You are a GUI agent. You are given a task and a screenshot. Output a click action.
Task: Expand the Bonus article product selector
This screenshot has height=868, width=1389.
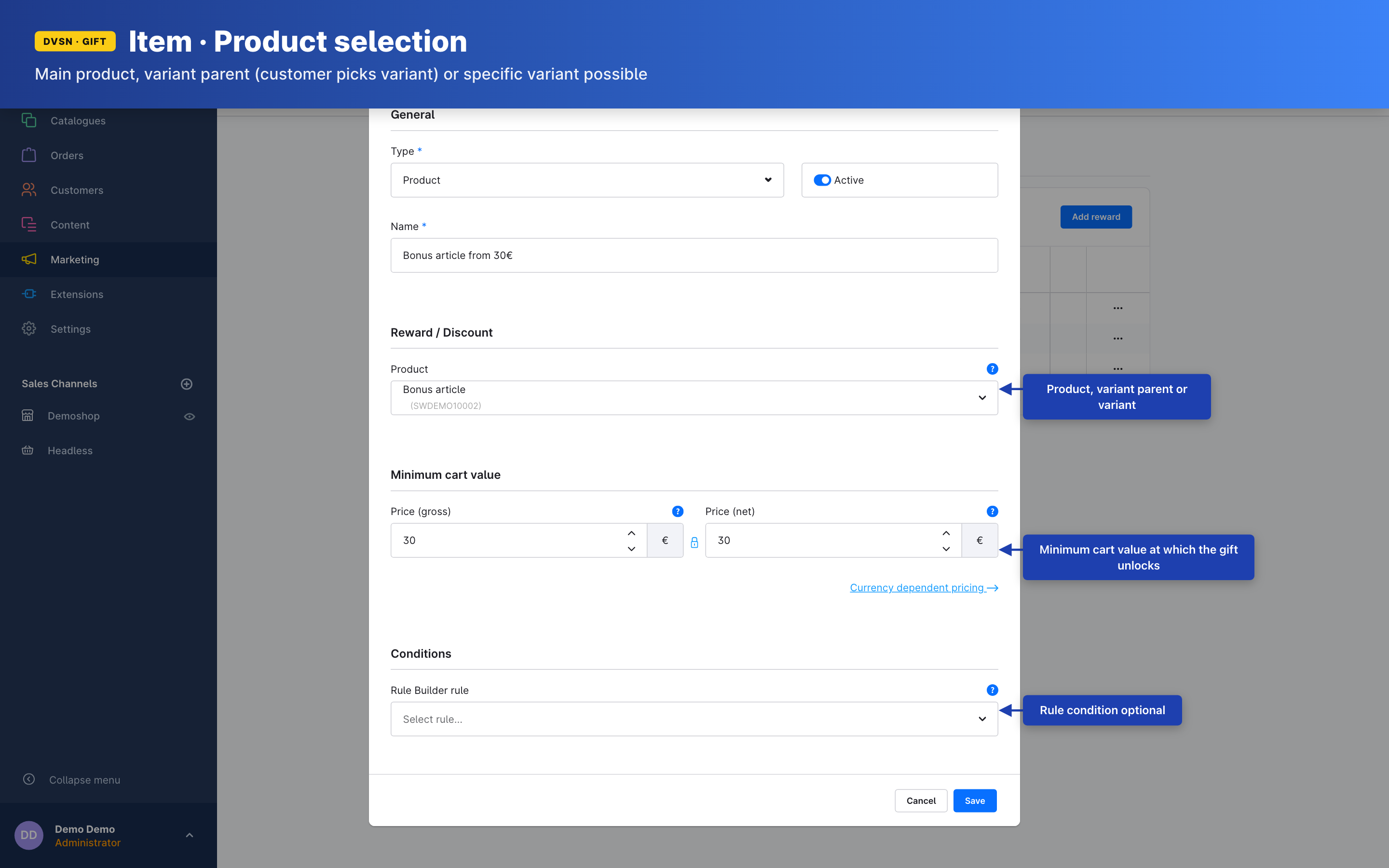pyautogui.click(x=694, y=397)
